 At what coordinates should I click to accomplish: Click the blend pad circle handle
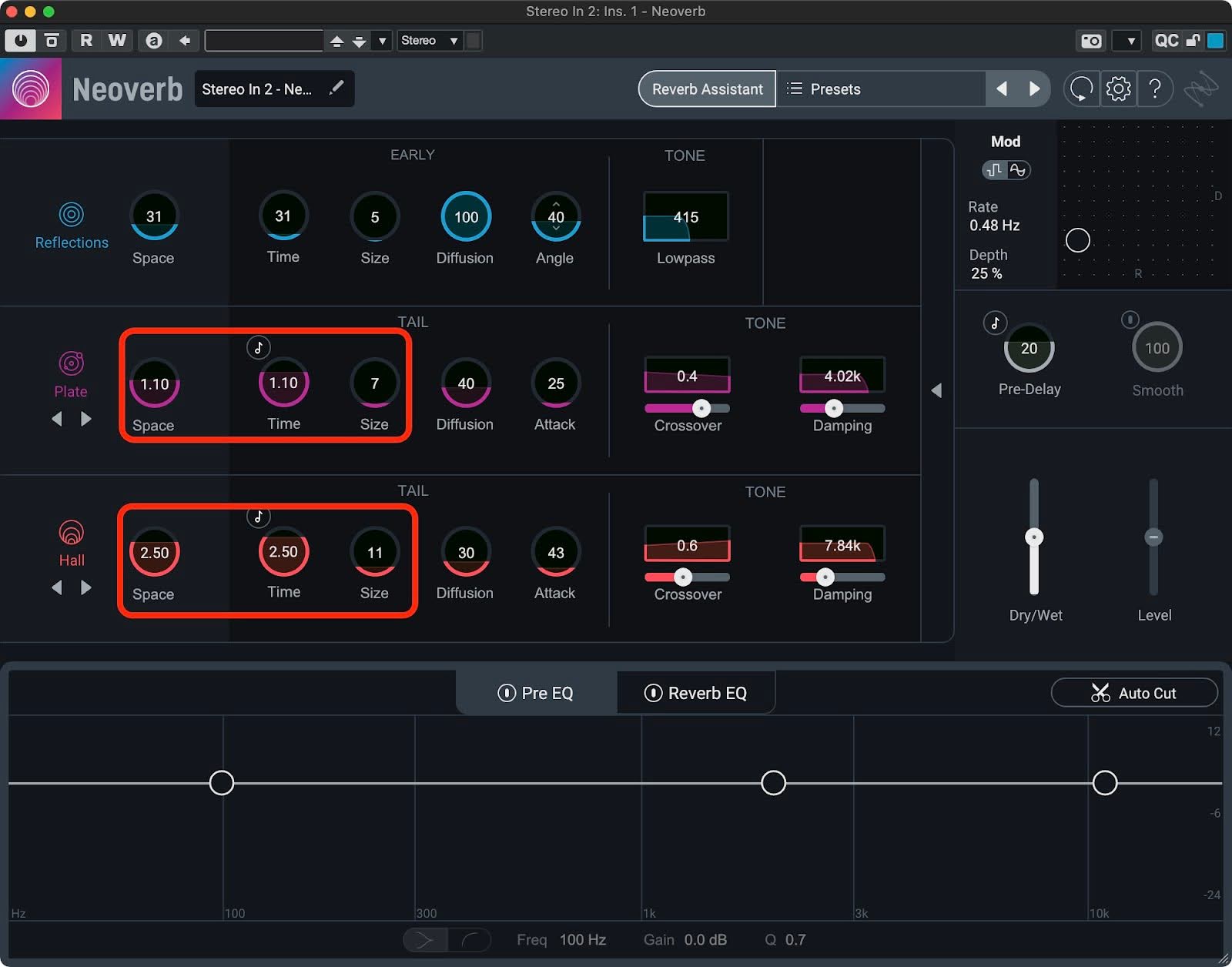click(1077, 240)
